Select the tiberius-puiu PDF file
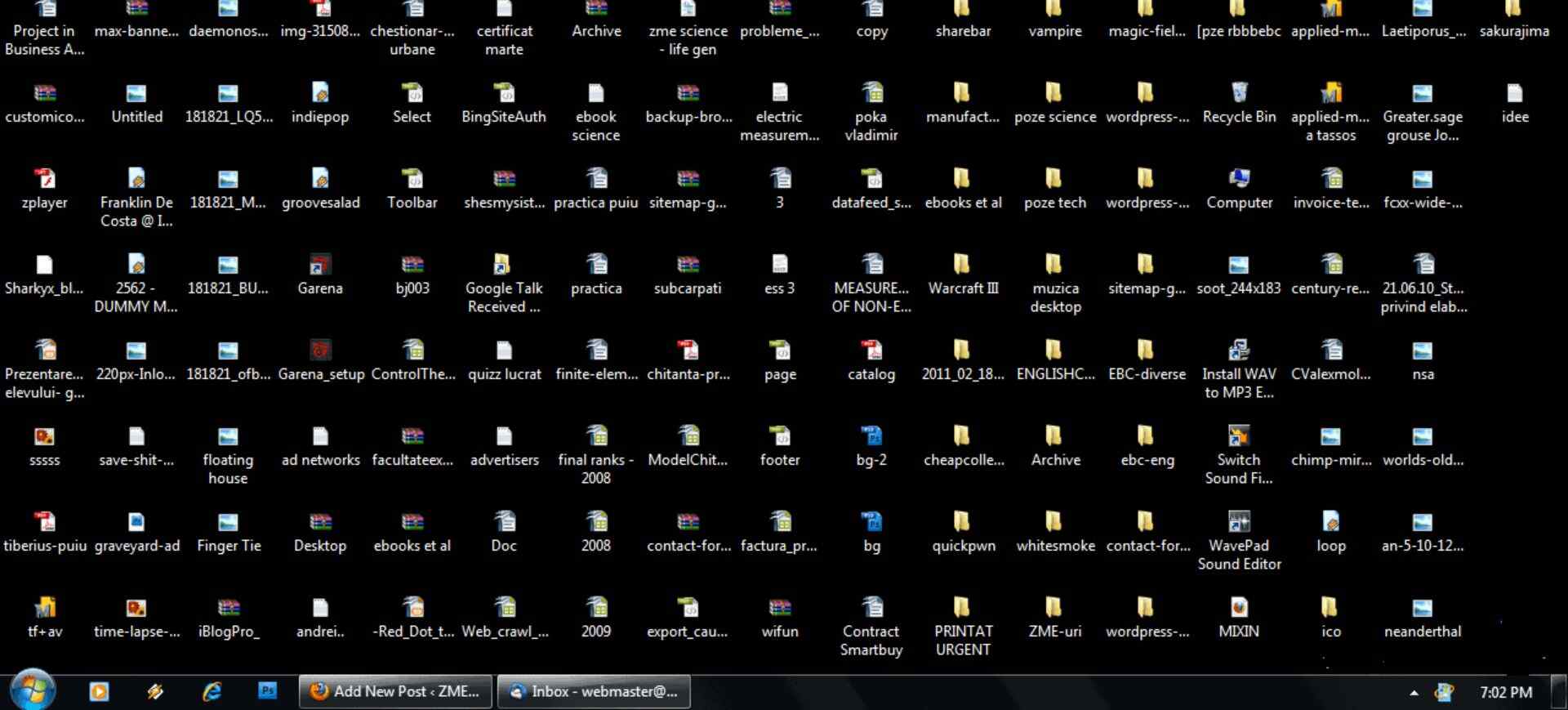The height and width of the screenshot is (710, 1568). pyautogui.click(x=44, y=532)
